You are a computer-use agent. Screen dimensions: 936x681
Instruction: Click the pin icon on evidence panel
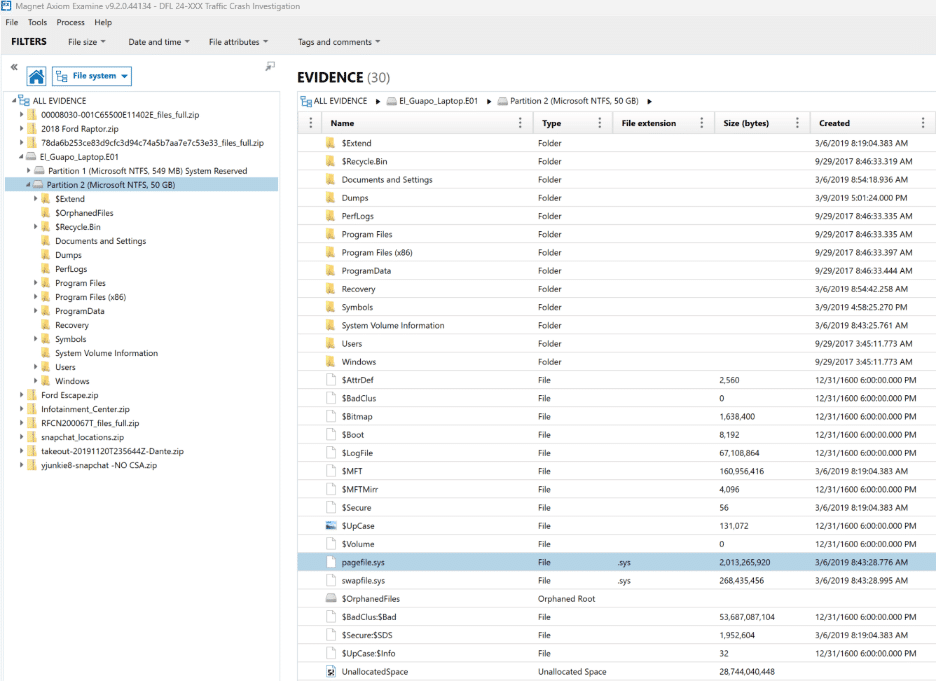(x=270, y=67)
